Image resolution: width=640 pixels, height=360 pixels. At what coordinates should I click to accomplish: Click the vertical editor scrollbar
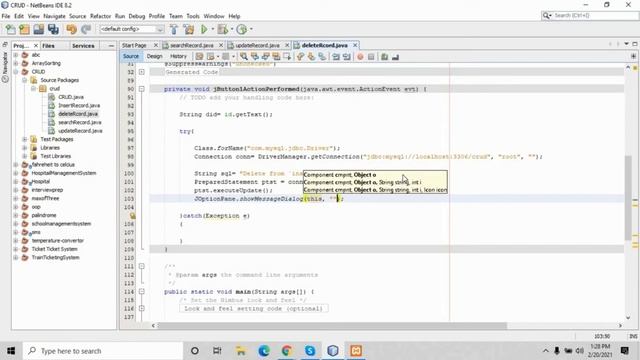point(628,198)
